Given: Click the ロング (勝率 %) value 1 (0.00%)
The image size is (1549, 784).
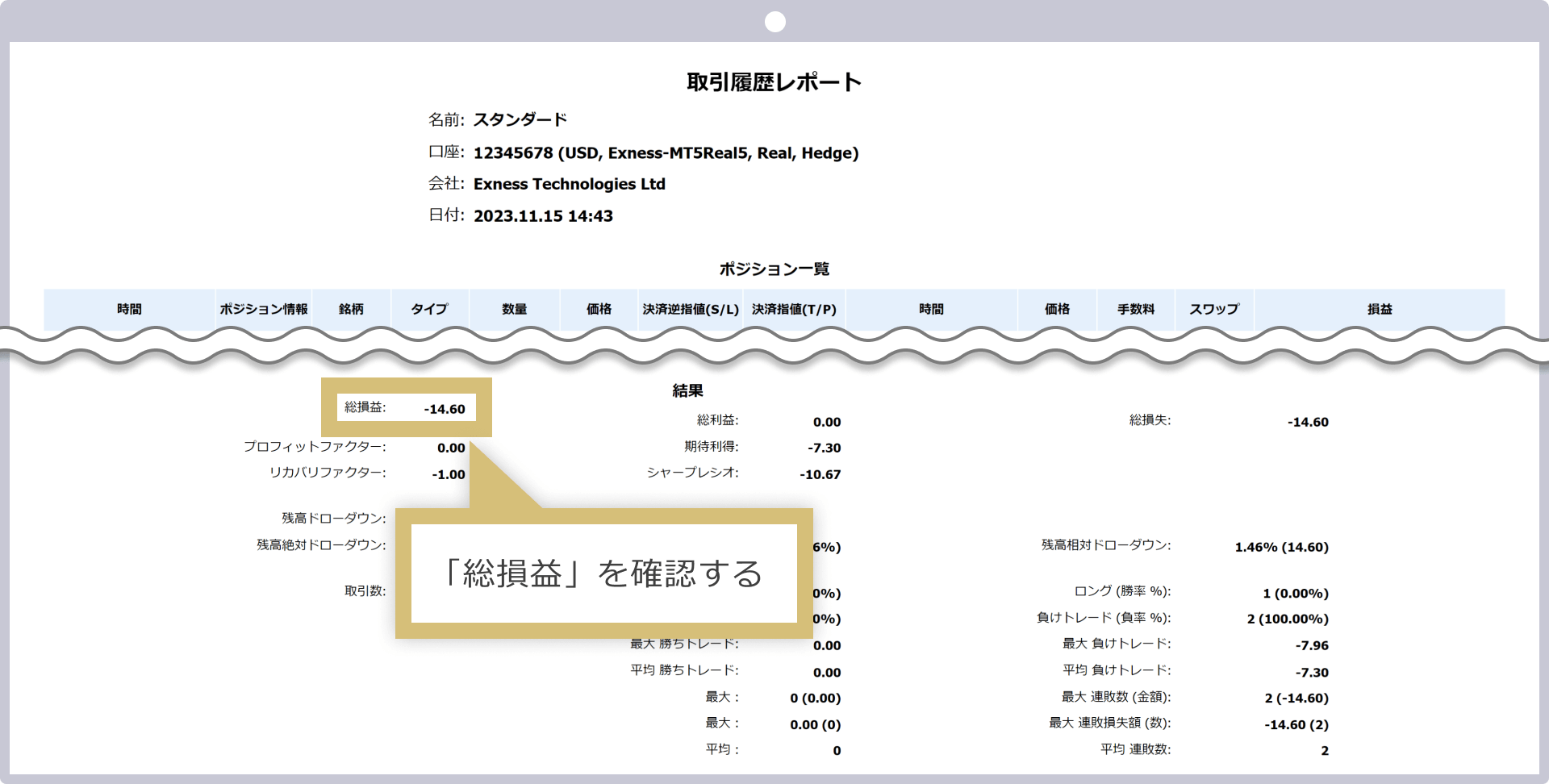Looking at the screenshot, I should (x=1296, y=594).
